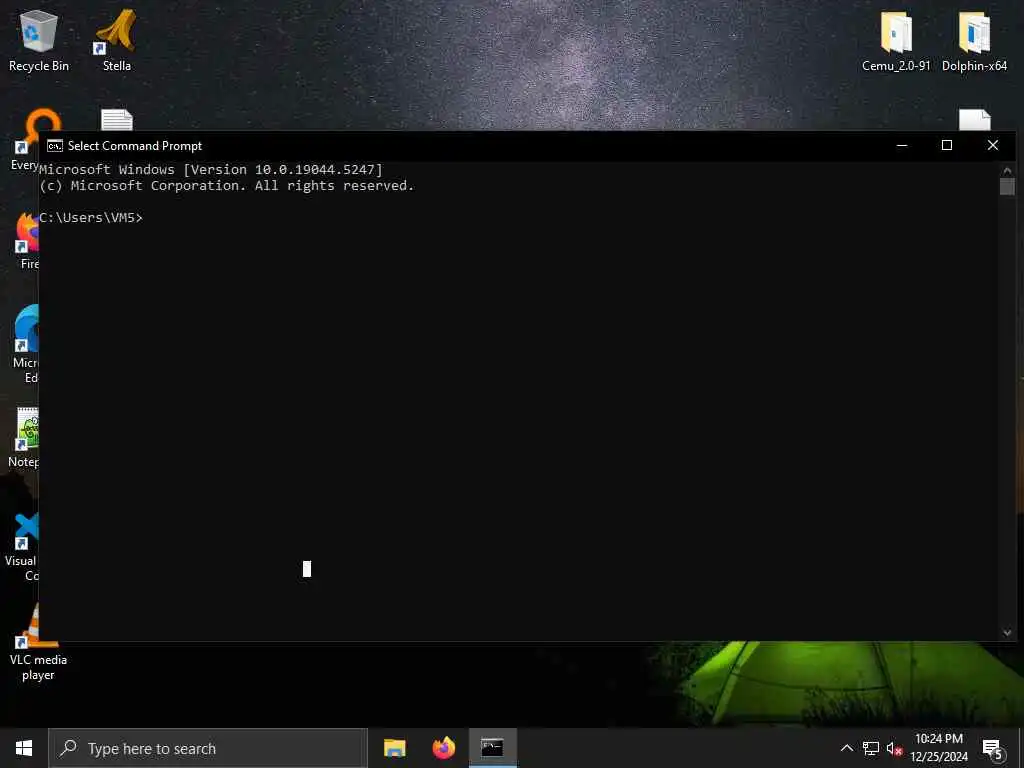Open the network status tray icon
The image size is (1024, 768).
coord(871,748)
